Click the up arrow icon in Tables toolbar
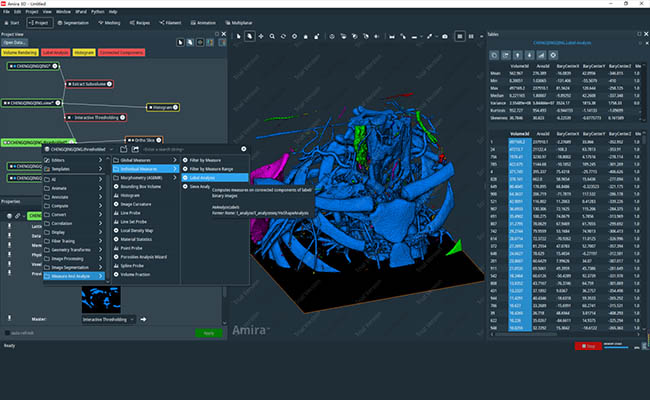650x400 pixels. click(x=518, y=55)
